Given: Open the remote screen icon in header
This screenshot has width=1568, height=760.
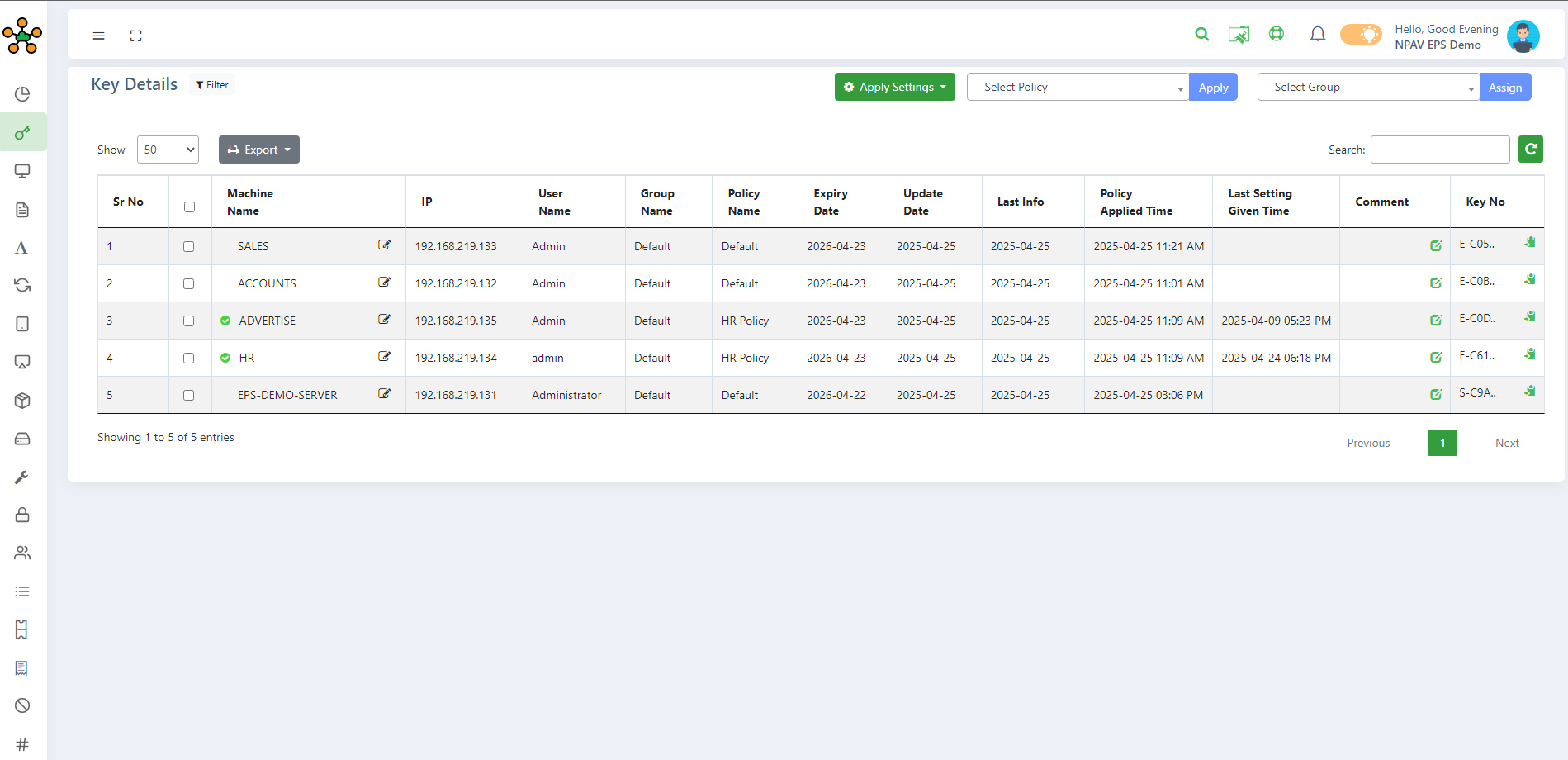Looking at the screenshot, I should click(1239, 34).
